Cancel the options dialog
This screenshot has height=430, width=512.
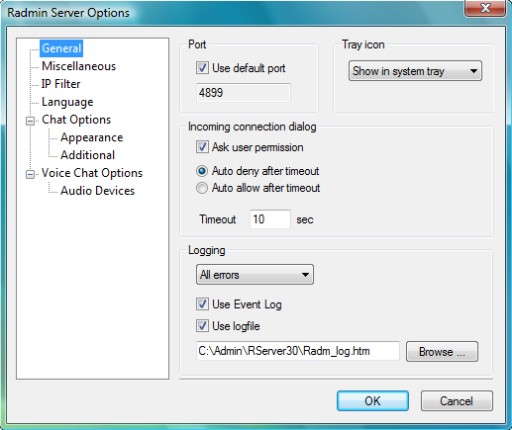(457, 401)
